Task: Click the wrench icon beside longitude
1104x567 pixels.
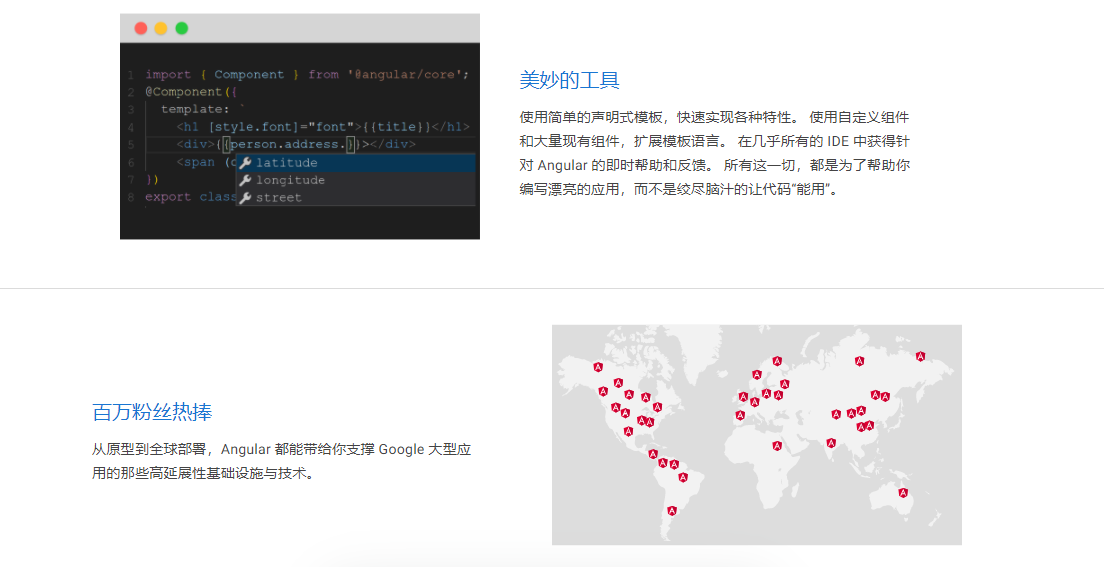Action: tap(245, 180)
